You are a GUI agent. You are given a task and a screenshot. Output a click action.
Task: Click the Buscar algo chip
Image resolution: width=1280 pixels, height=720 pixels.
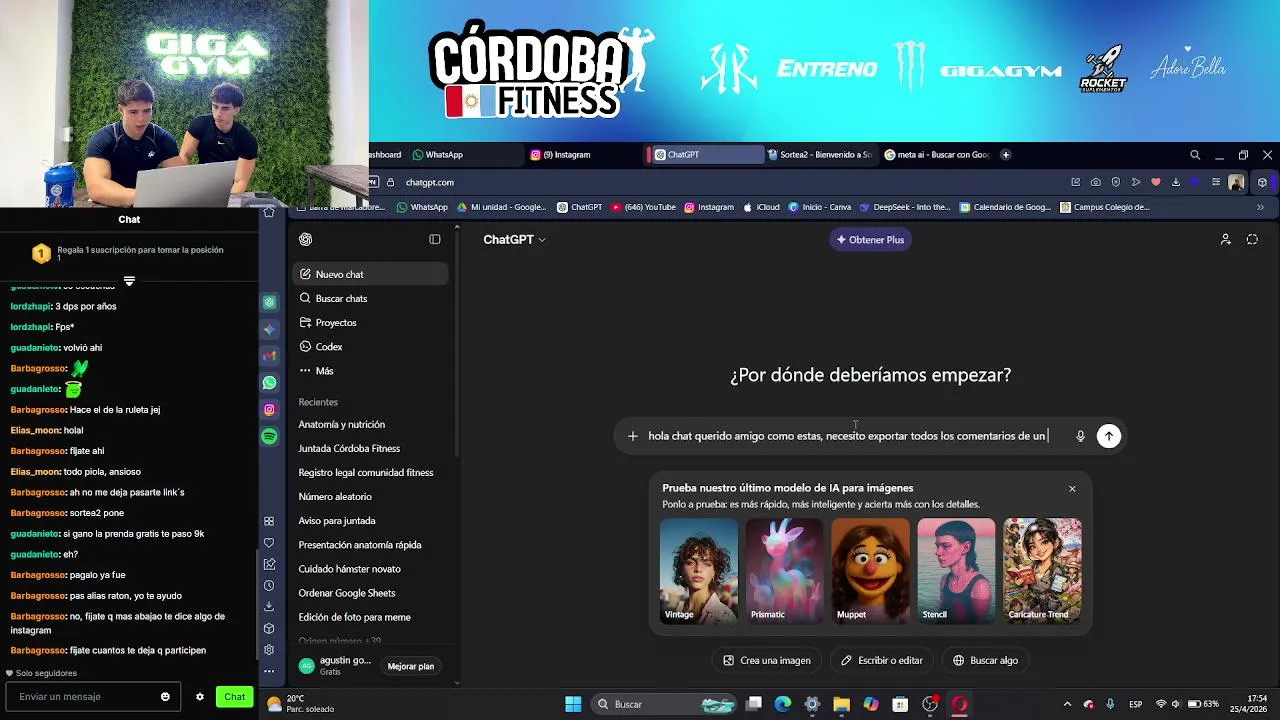[x=985, y=660]
